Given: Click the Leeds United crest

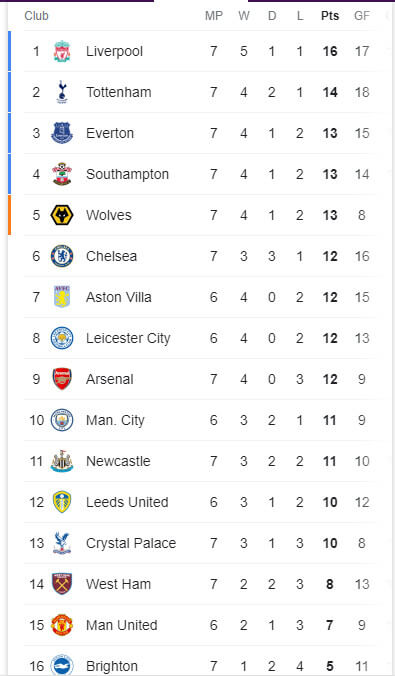Looking at the screenshot, I should (62, 502).
